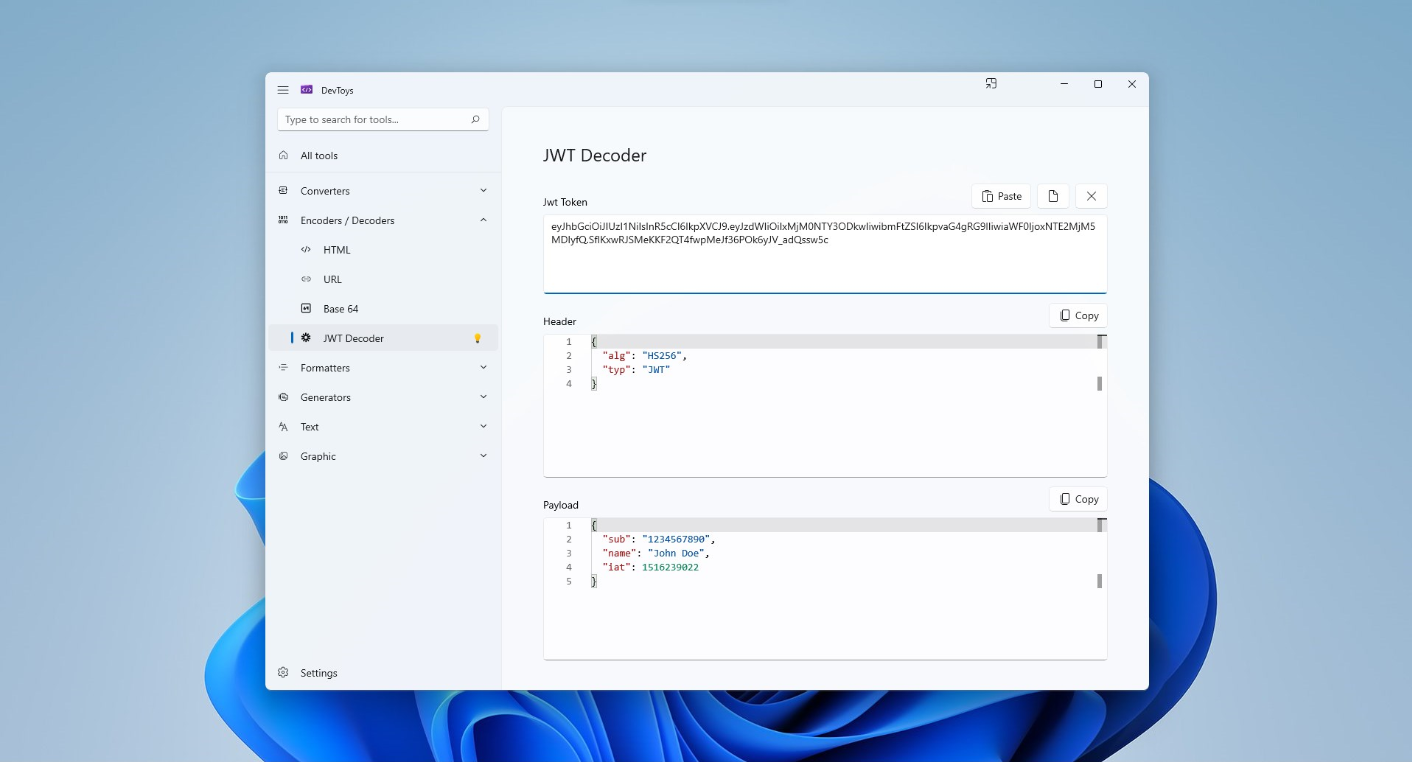Image resolution: width=1412 pixels, height=762 pixels.
Task: Click the search magnifier icon
Action: [x=475, y=120]
